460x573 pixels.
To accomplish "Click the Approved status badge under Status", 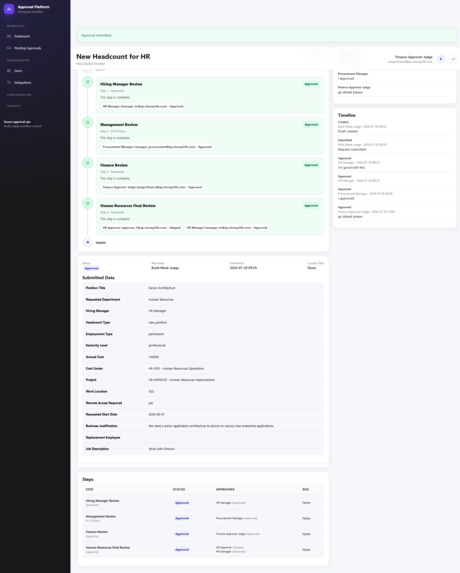I will point(91,268).
